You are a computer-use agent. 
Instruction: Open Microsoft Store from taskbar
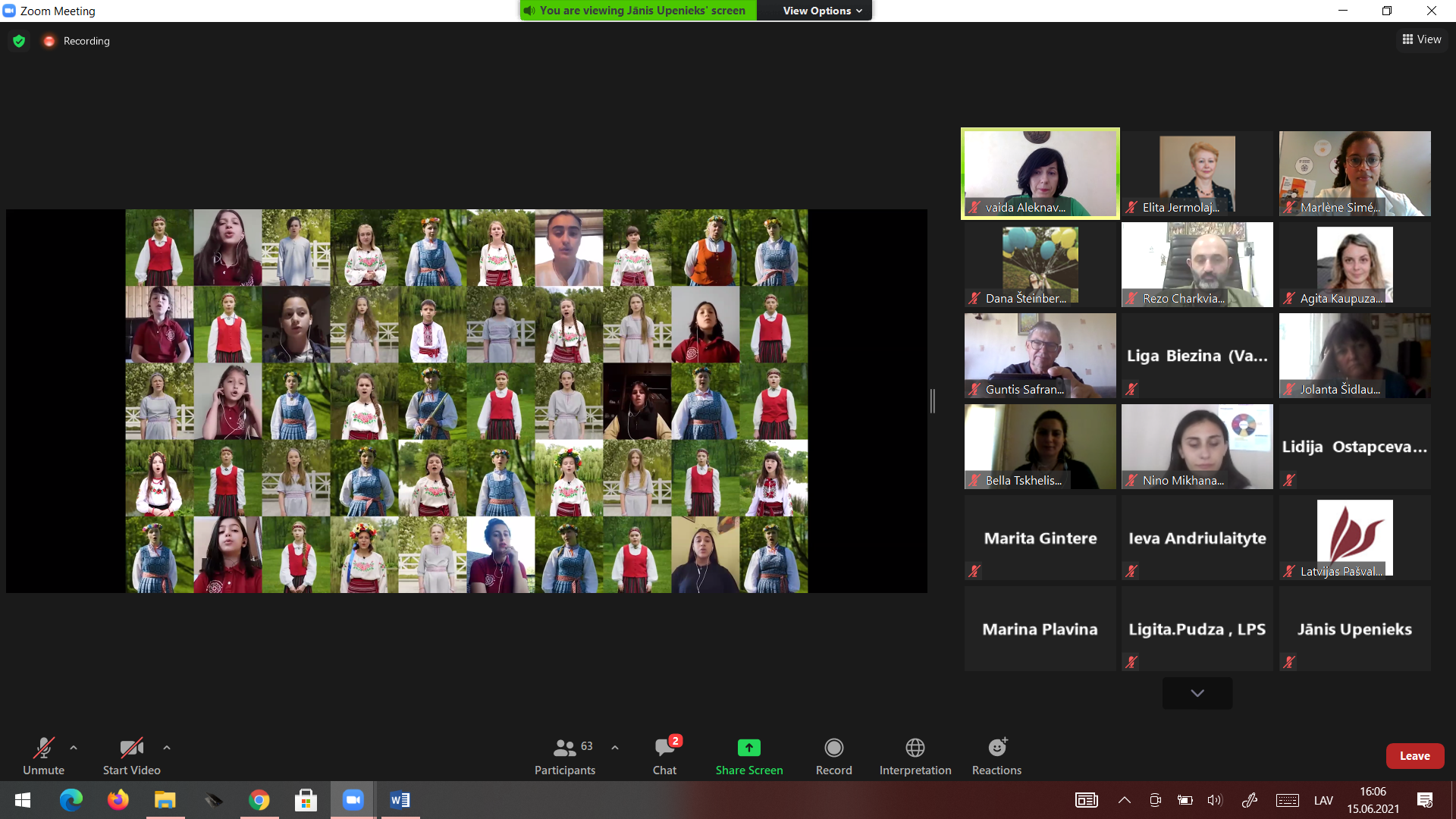coord(306,800)
